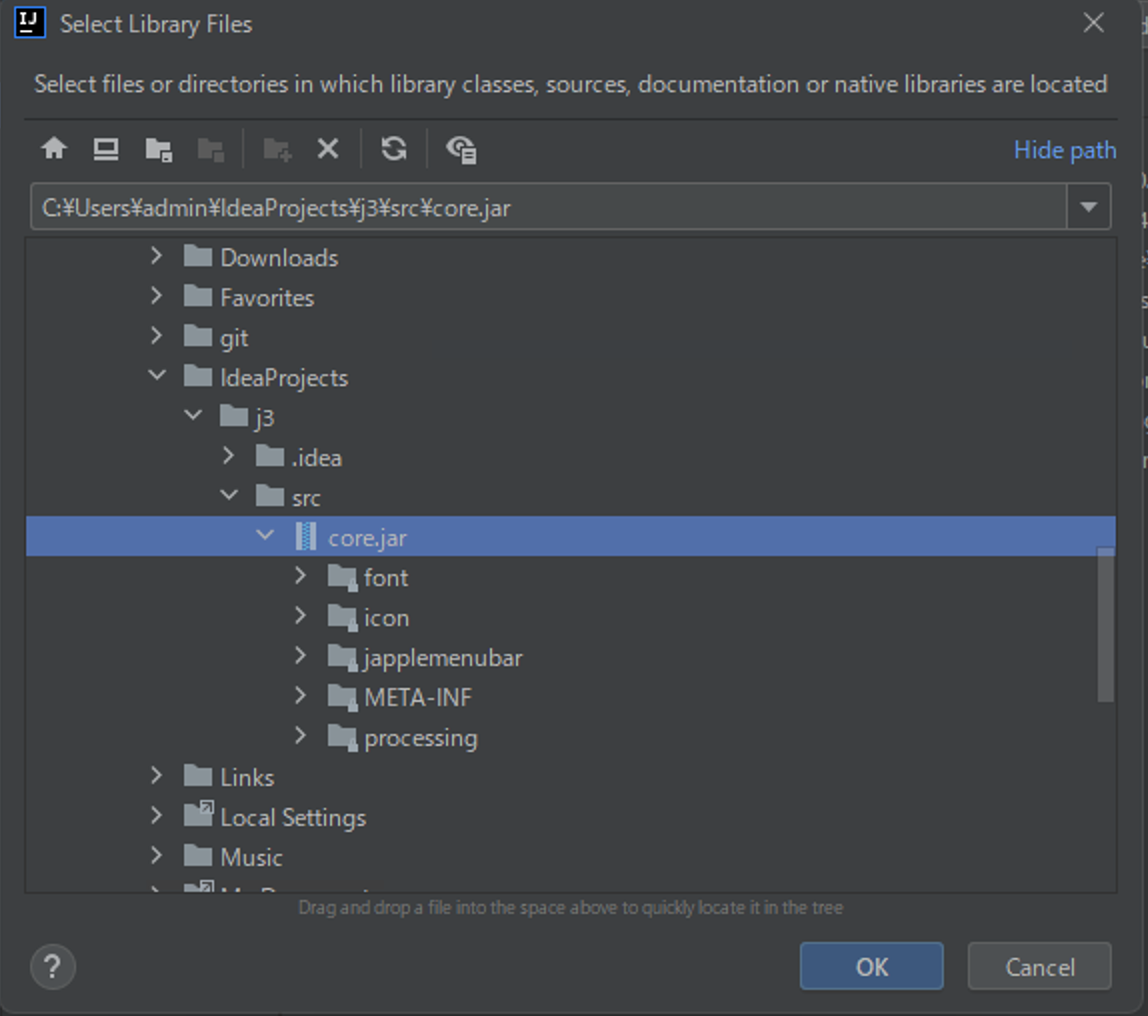Go to the Home directory icon
The height and width of the screenshot is (1016, 1148).
(53, 149)
